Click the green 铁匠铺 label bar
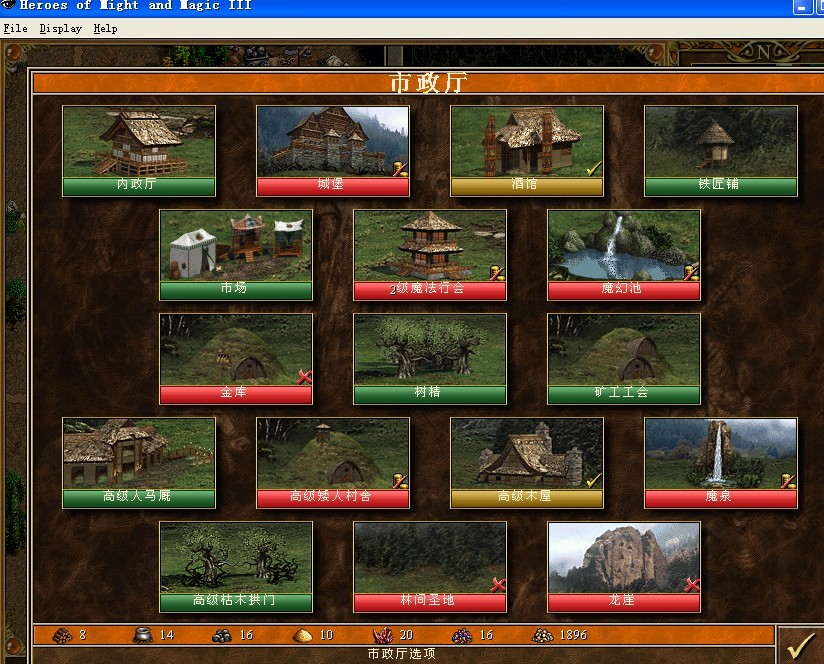824x664 pixels. pyautogui.click(x=720, y=186)
